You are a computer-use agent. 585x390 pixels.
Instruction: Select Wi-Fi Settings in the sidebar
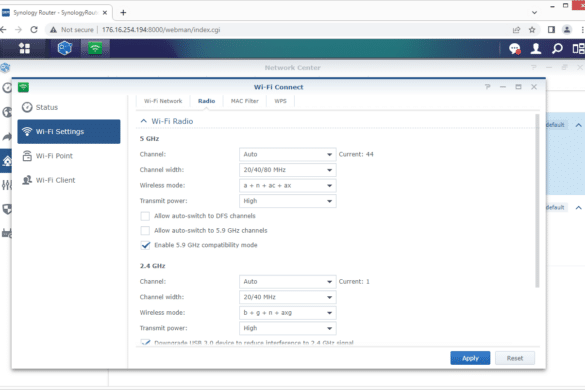(69, 132)
